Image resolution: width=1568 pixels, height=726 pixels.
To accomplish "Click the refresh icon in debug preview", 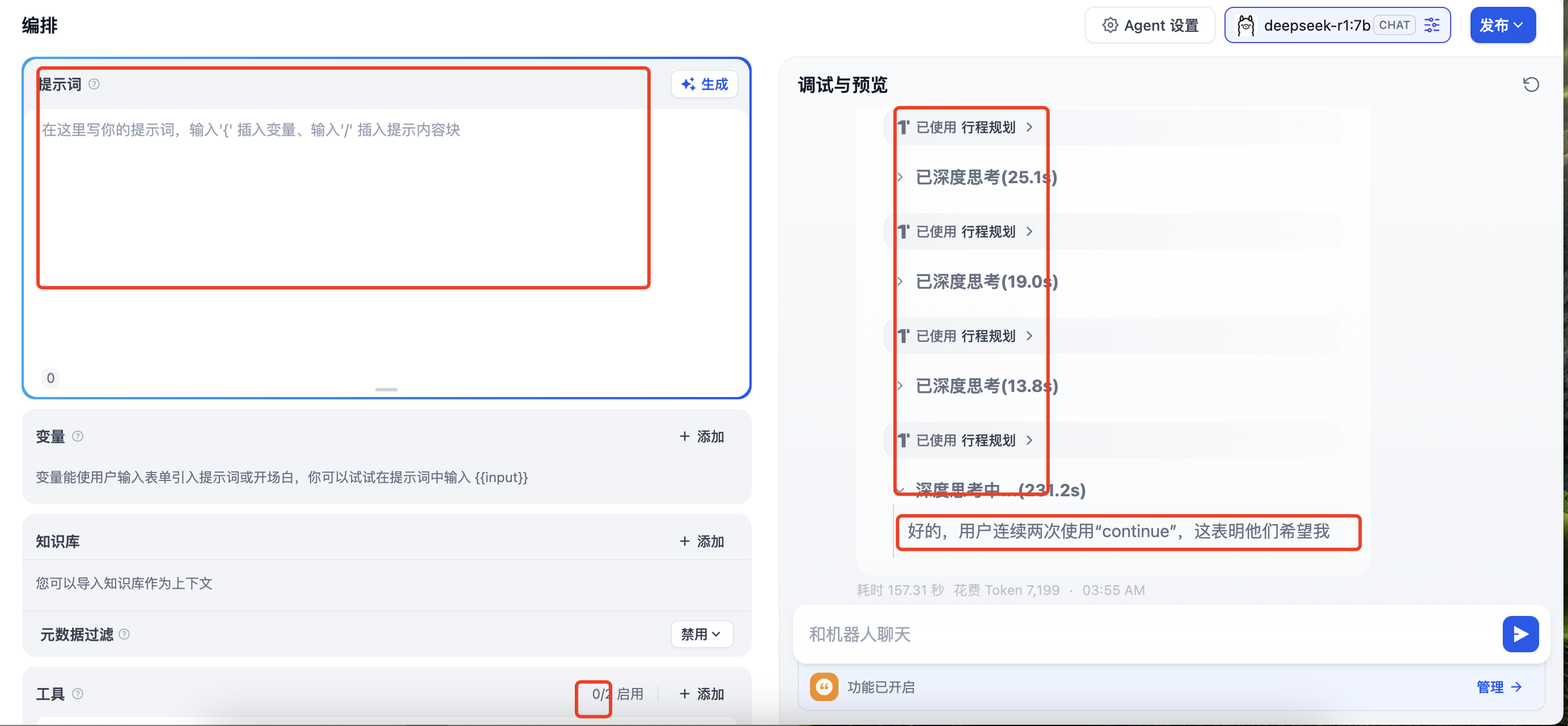I will point(1531,84).
